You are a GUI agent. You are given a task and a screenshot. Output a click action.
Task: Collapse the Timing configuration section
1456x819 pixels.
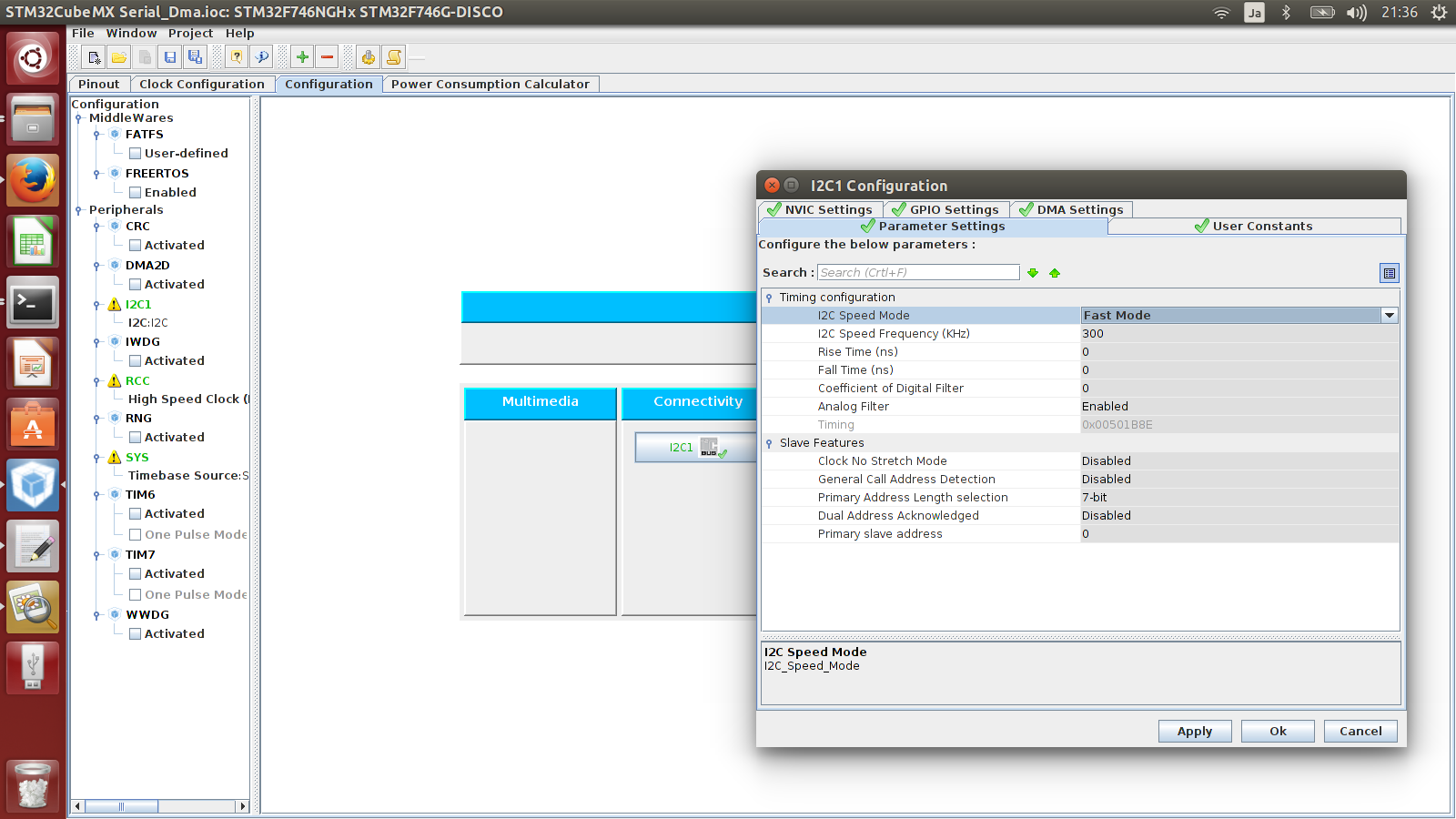click(770, 298)
